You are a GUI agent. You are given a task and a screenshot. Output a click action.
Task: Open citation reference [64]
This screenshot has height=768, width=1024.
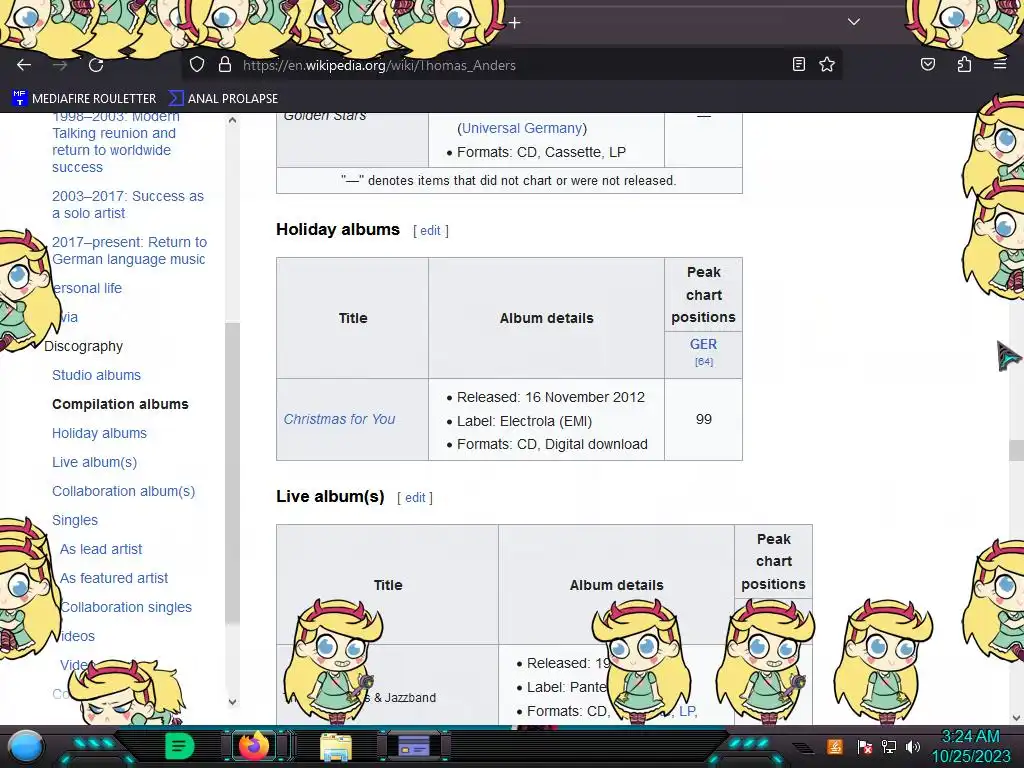pos(703,362)
